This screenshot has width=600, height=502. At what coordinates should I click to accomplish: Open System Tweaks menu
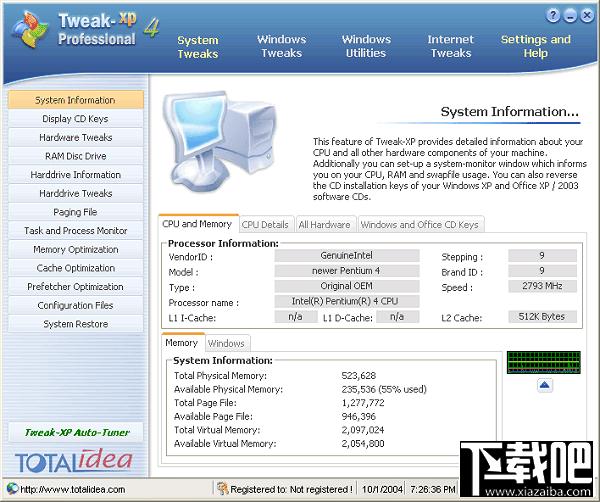[x=198, y=47]
